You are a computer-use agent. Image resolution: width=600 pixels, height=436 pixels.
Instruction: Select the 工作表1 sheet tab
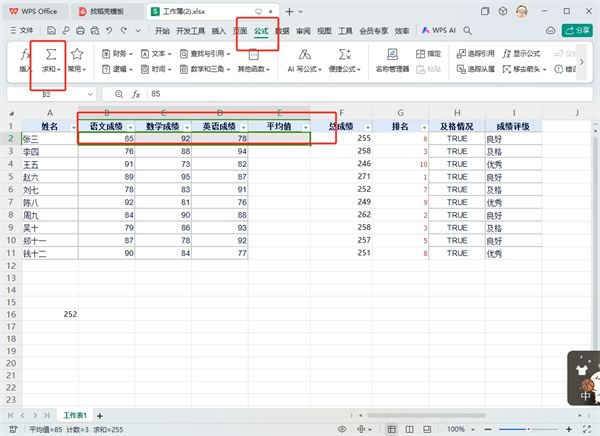[x=76, y=414]
